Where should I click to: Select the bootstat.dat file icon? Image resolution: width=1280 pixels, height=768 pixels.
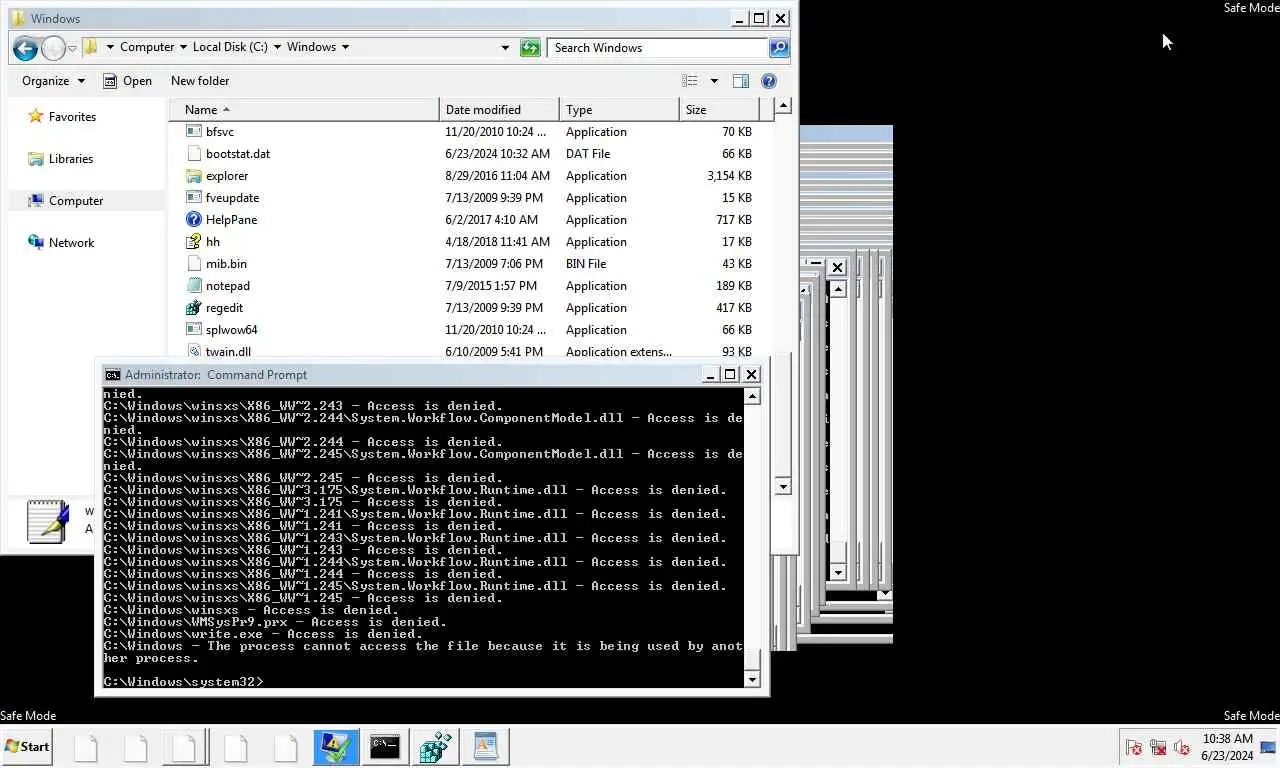(x=194, y=153)
